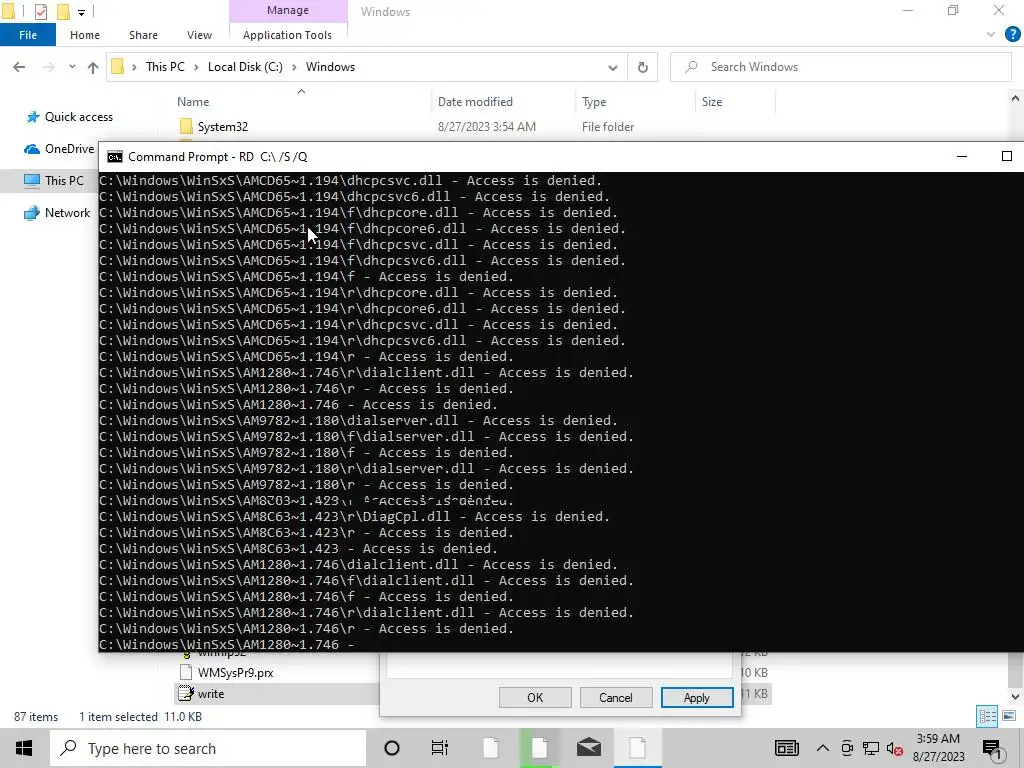Screen dimensions: 1024x768
Task: Navigate back with the Back arrow
Action: point(19,67)
